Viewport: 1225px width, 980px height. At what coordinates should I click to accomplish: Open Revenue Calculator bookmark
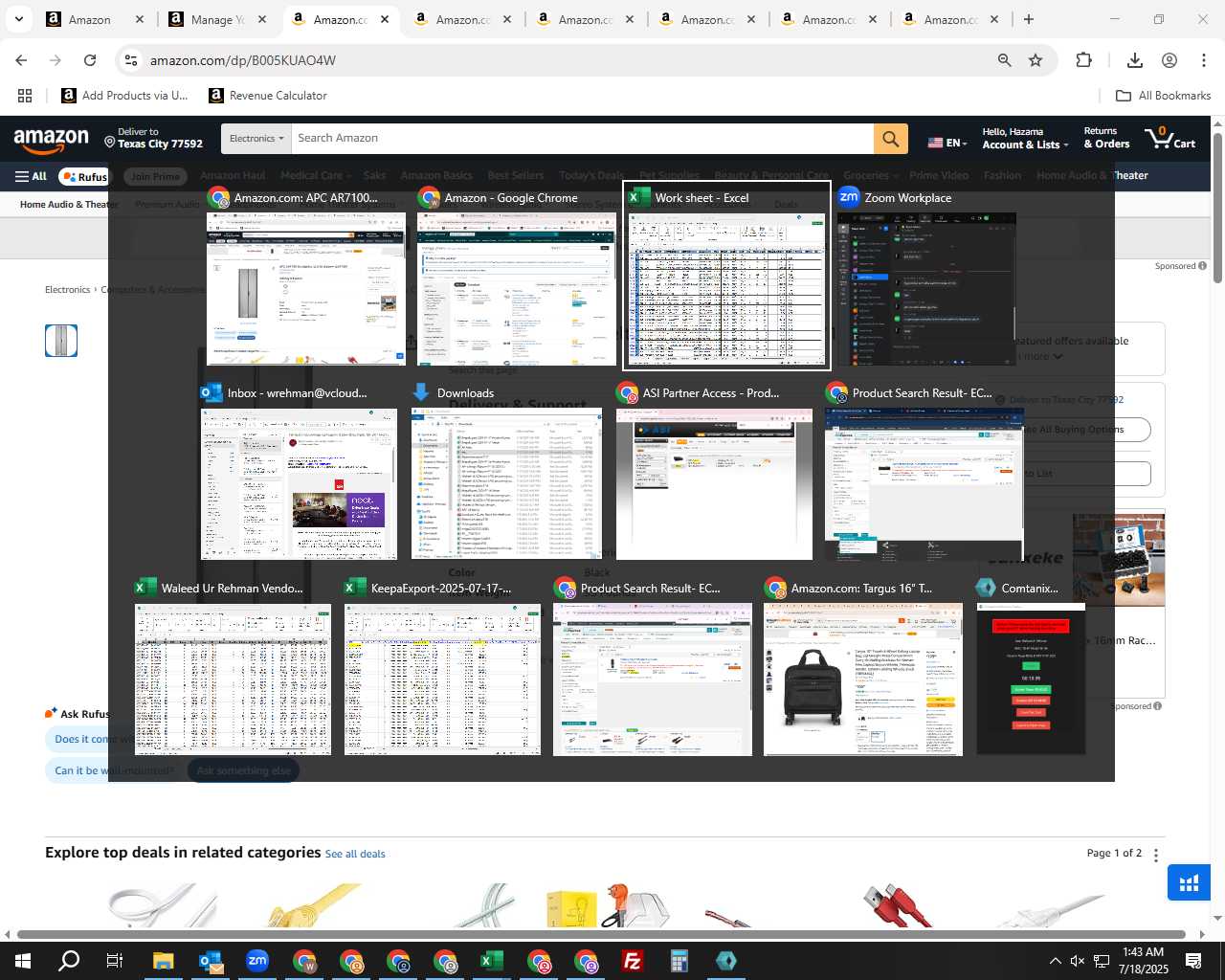[x=268, y=96]
